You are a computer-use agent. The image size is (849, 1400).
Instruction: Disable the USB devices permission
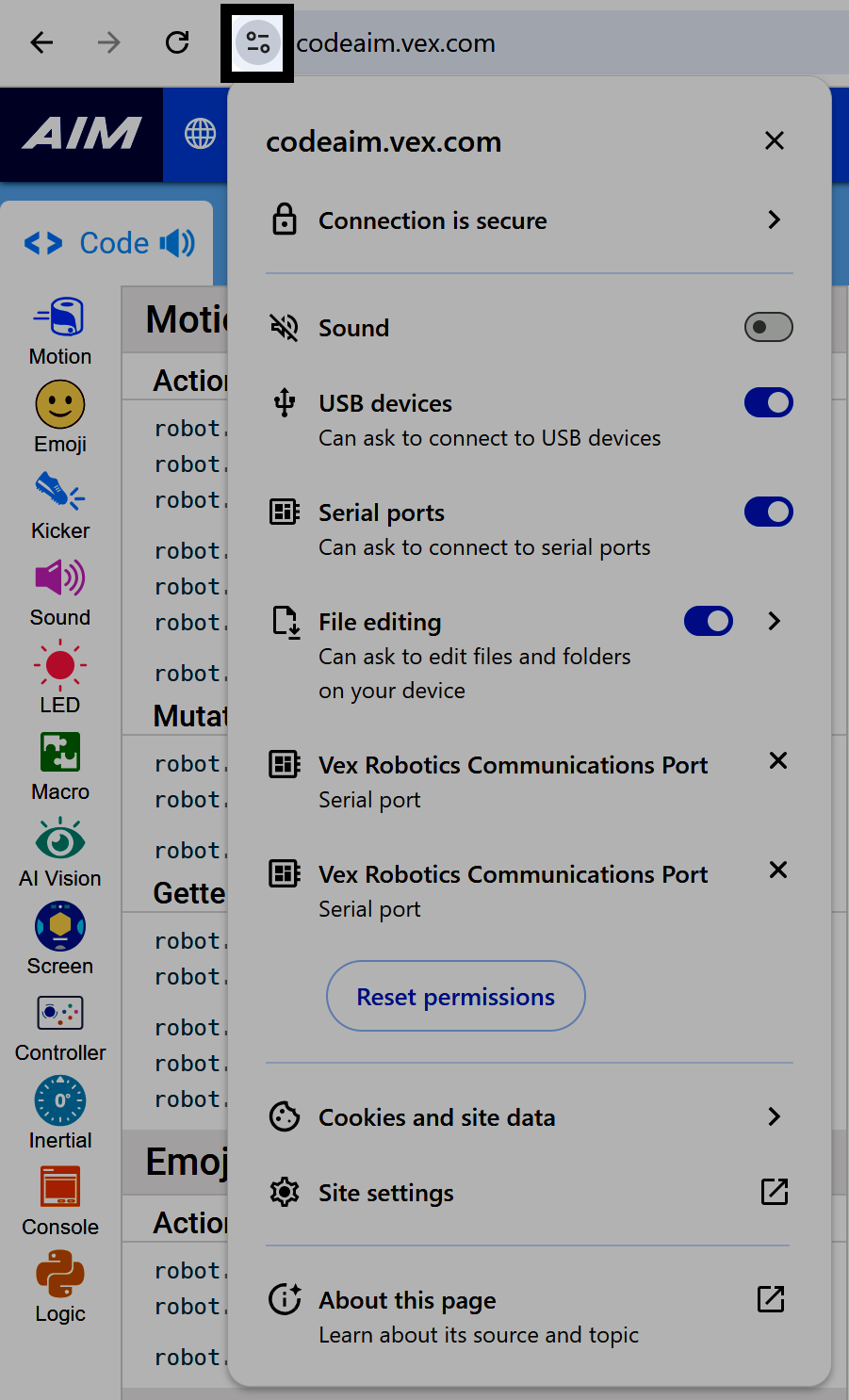point(768,402)
